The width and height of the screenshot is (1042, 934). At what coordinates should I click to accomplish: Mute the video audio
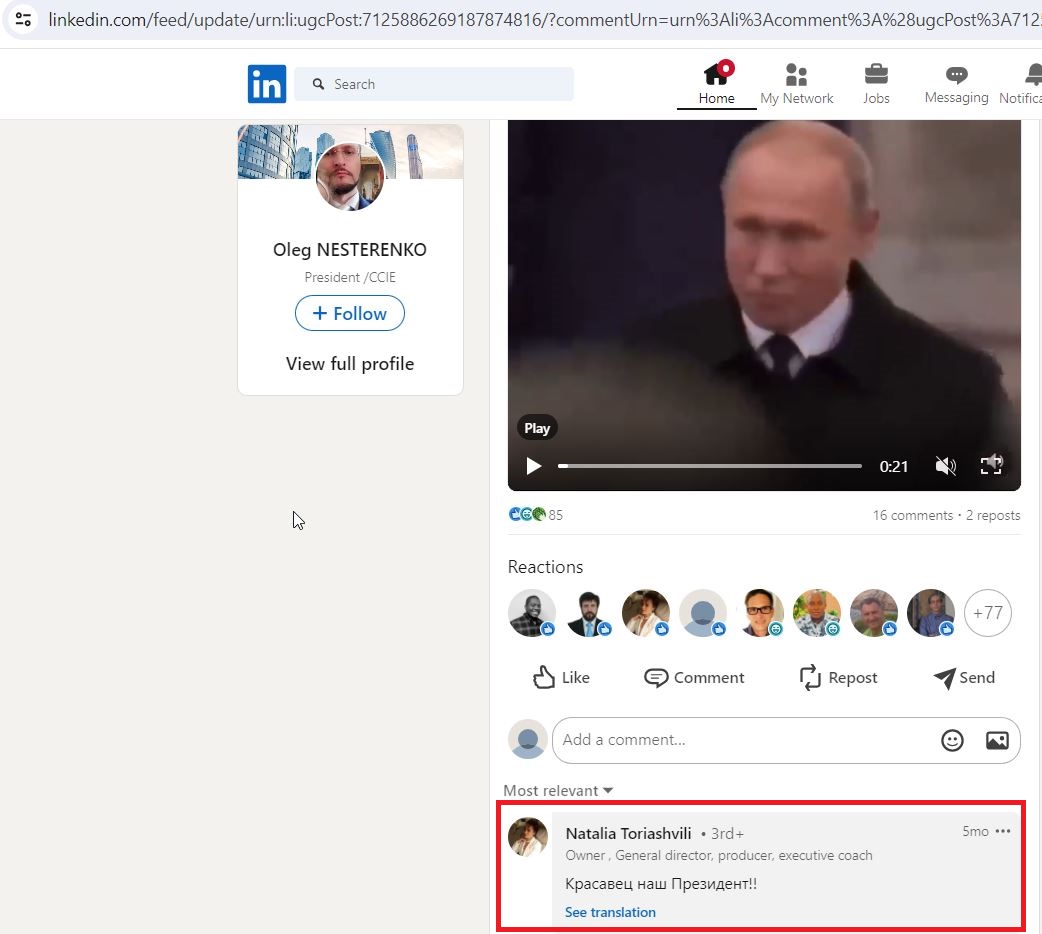point(945,465)
